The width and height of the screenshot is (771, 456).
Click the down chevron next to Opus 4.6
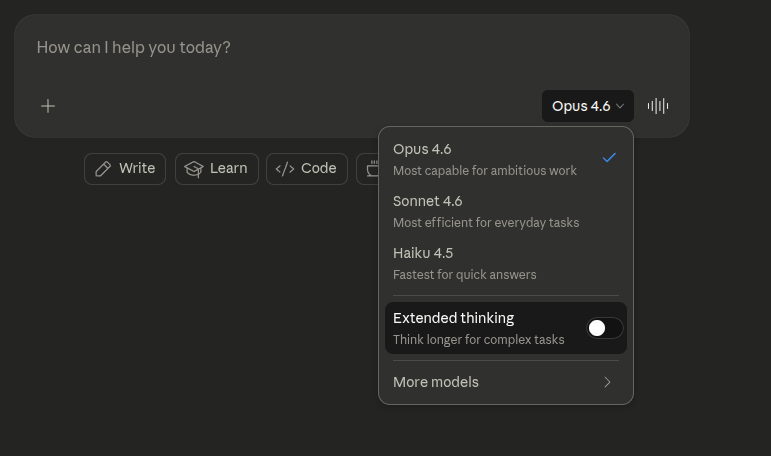pyautogui.click(x=620, y=106)
